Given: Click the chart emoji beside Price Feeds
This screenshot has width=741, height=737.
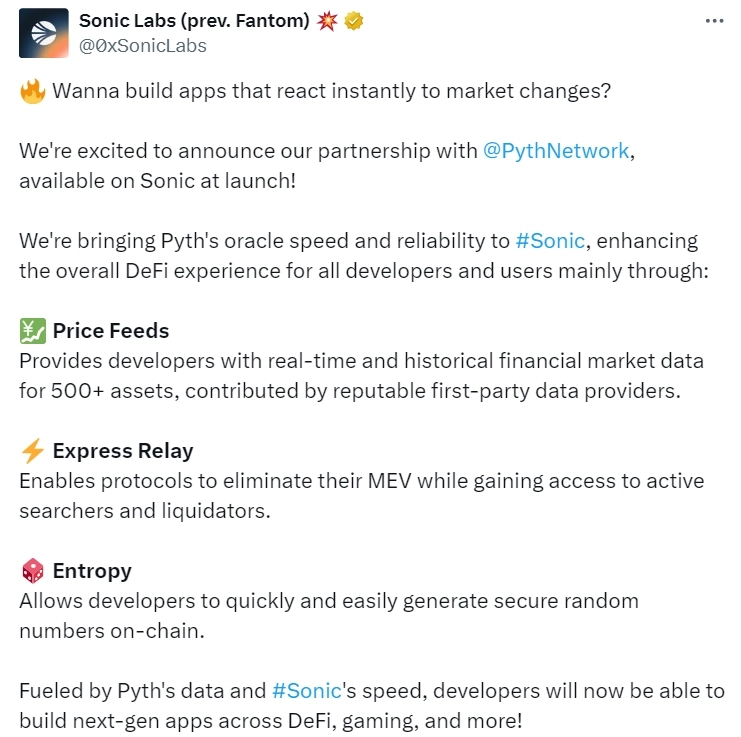Looking at the screenshot, I should 32,331.
